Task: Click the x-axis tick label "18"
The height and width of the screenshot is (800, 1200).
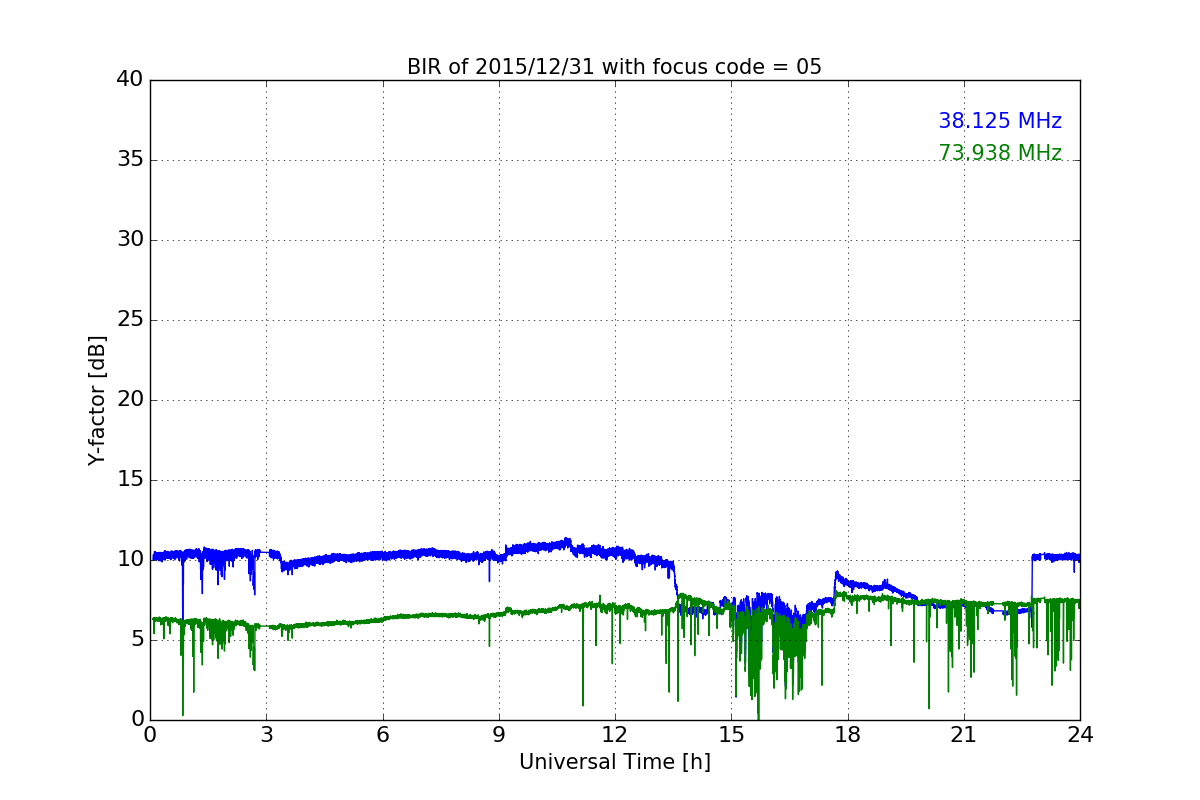Action: [x=848, y=735]
